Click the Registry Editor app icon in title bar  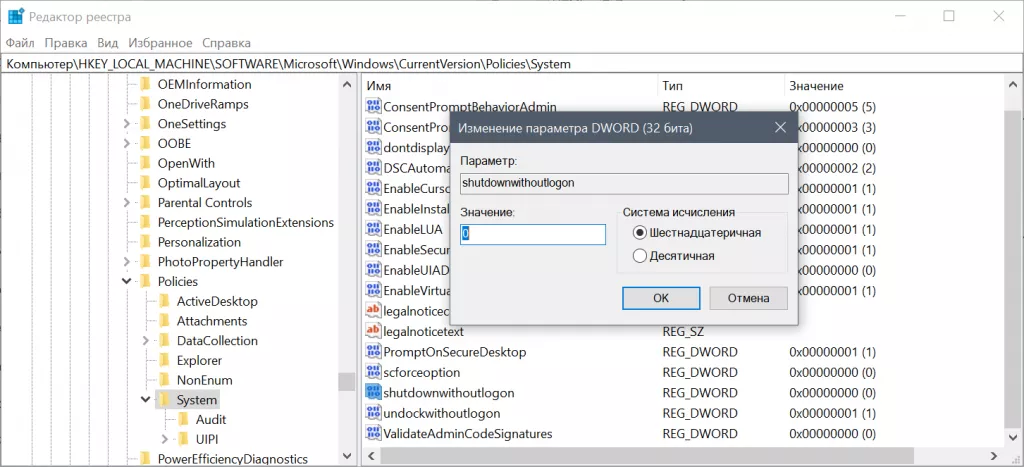click(x=16, y=17)
